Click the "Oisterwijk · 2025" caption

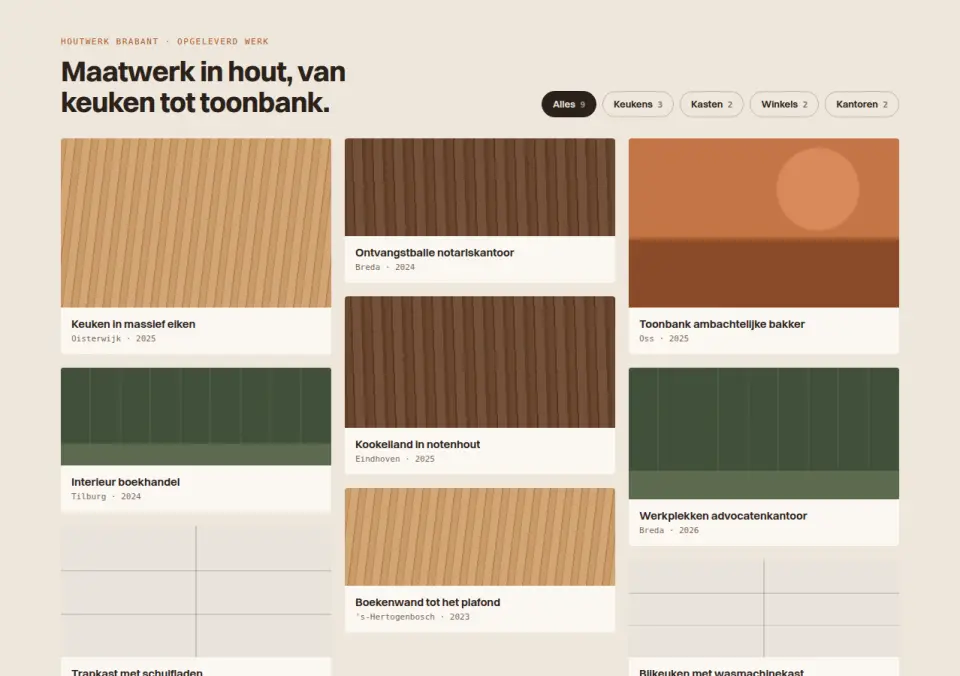point(113,339)
